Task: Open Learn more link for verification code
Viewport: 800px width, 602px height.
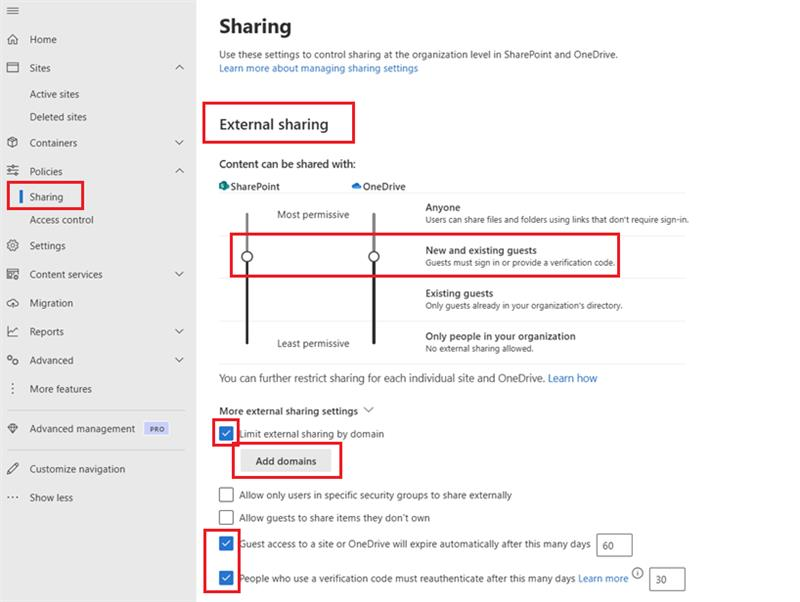Action: coord(603,579)
